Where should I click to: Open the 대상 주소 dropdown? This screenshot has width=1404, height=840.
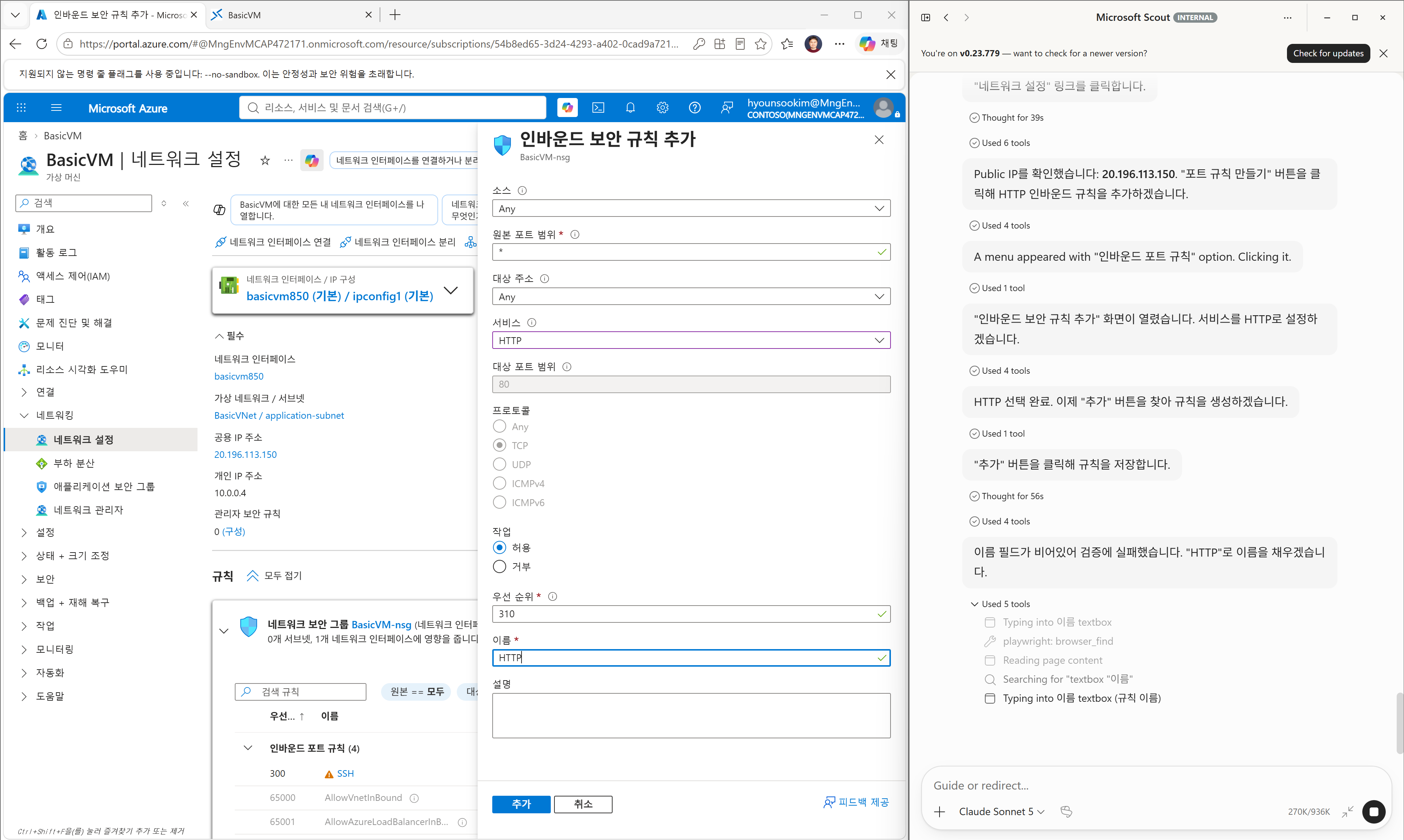pyautogui.click(x=691, y=297)
